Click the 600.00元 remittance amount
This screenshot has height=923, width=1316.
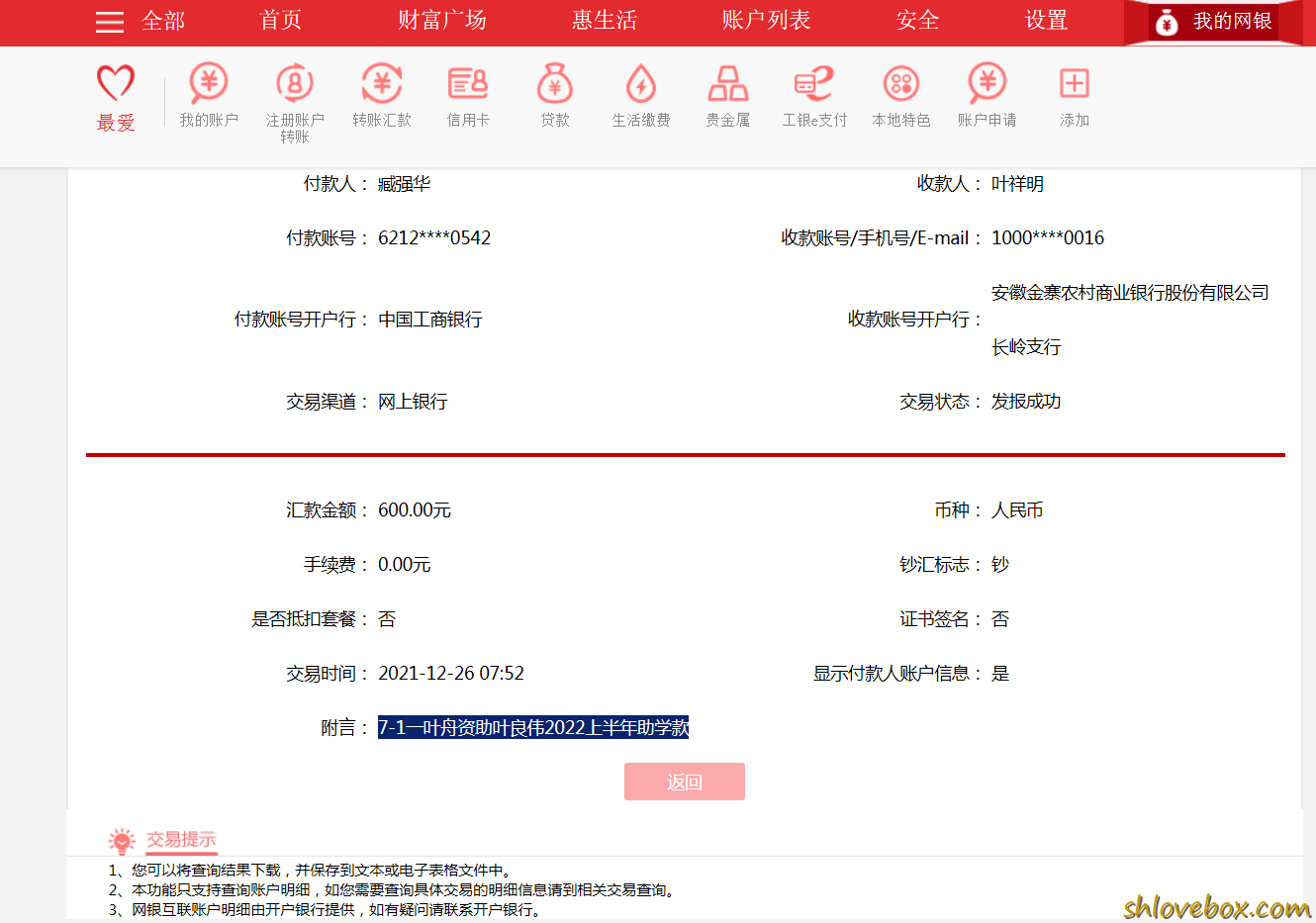tap(415, 510)
